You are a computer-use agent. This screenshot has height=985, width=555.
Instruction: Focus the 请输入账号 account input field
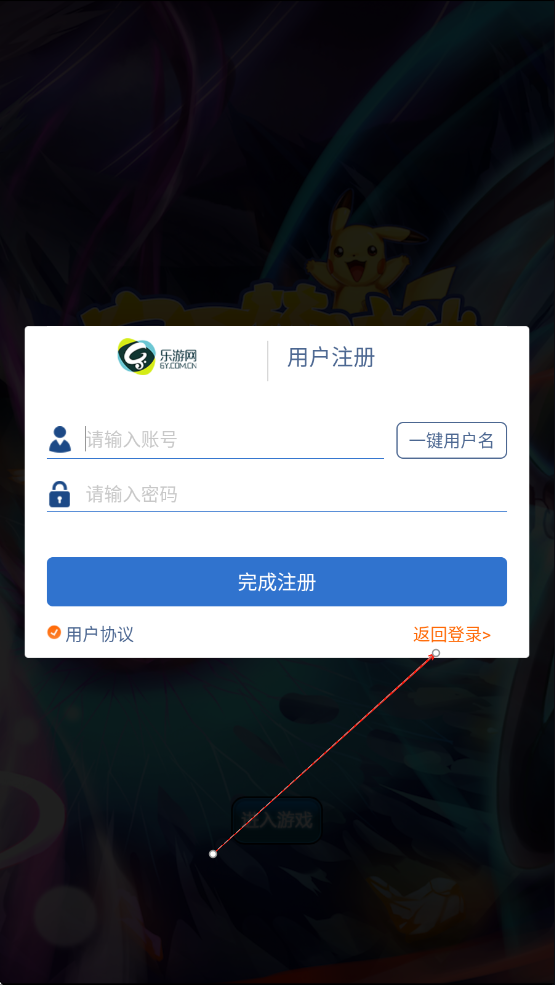(x=234, y=440)
